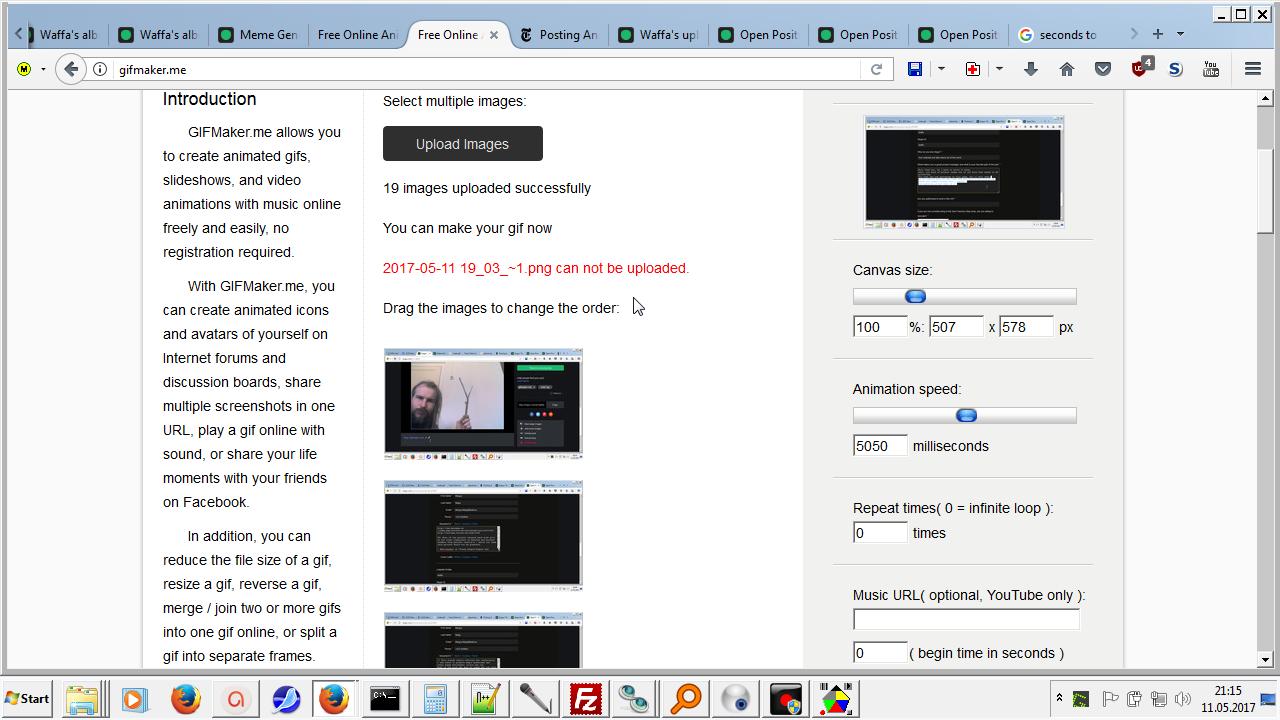Click the '19 images uploaded successfully' message
Screen dimensions: 1280x720
(487, 188)
